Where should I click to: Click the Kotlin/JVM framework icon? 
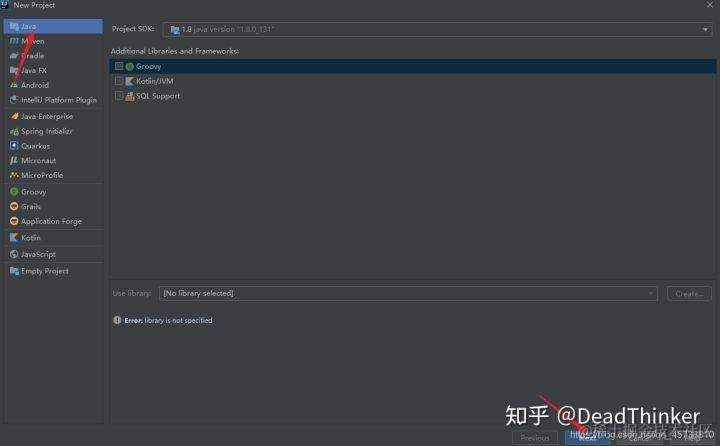[130, 81]
